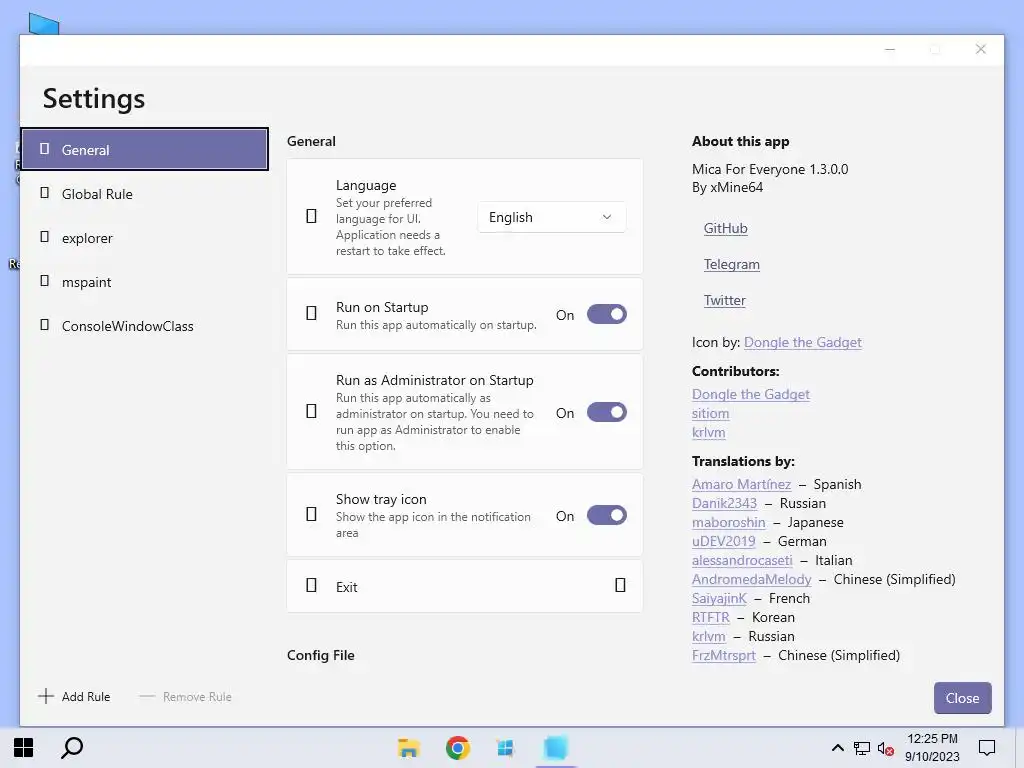The width and height of the screenshot is (1024, 768).
Task: Click the network tray icon
Action: pyautogui.click(x=862, y=748)
